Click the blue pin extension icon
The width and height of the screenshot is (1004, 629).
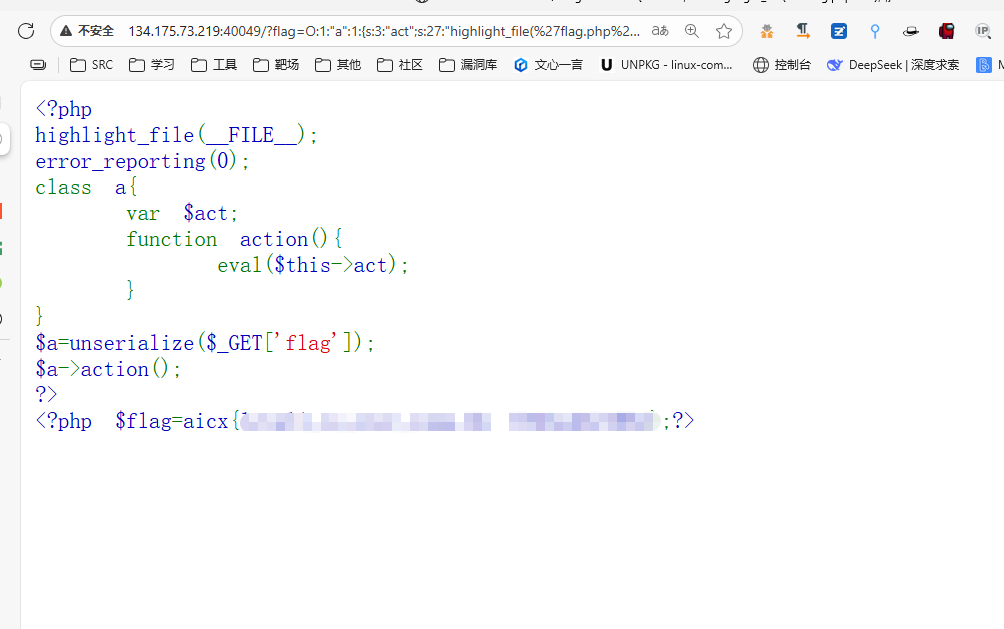point(875,31)
